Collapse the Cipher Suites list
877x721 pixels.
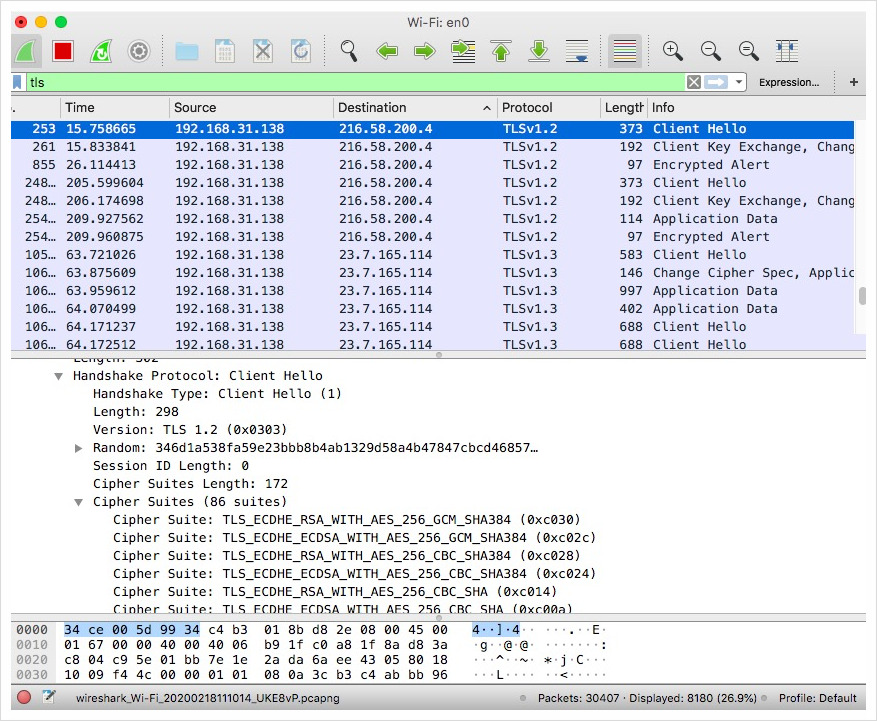[x=78, y=501]
